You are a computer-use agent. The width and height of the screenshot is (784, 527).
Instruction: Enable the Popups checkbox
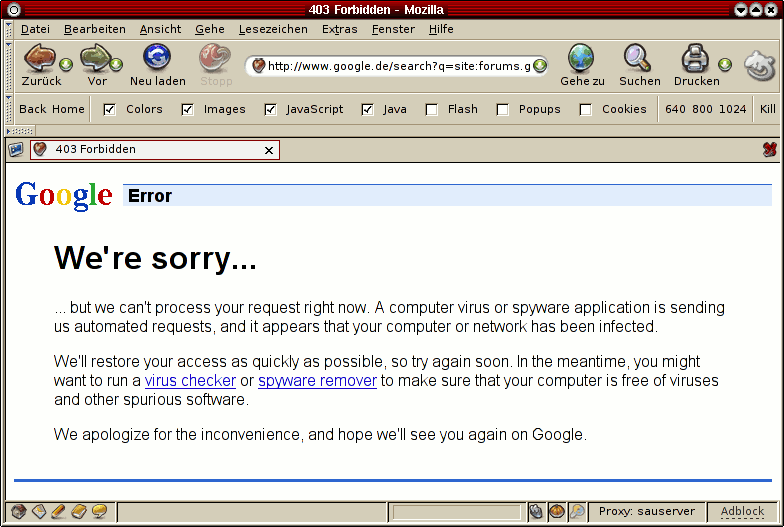click(x=502, y=110)
